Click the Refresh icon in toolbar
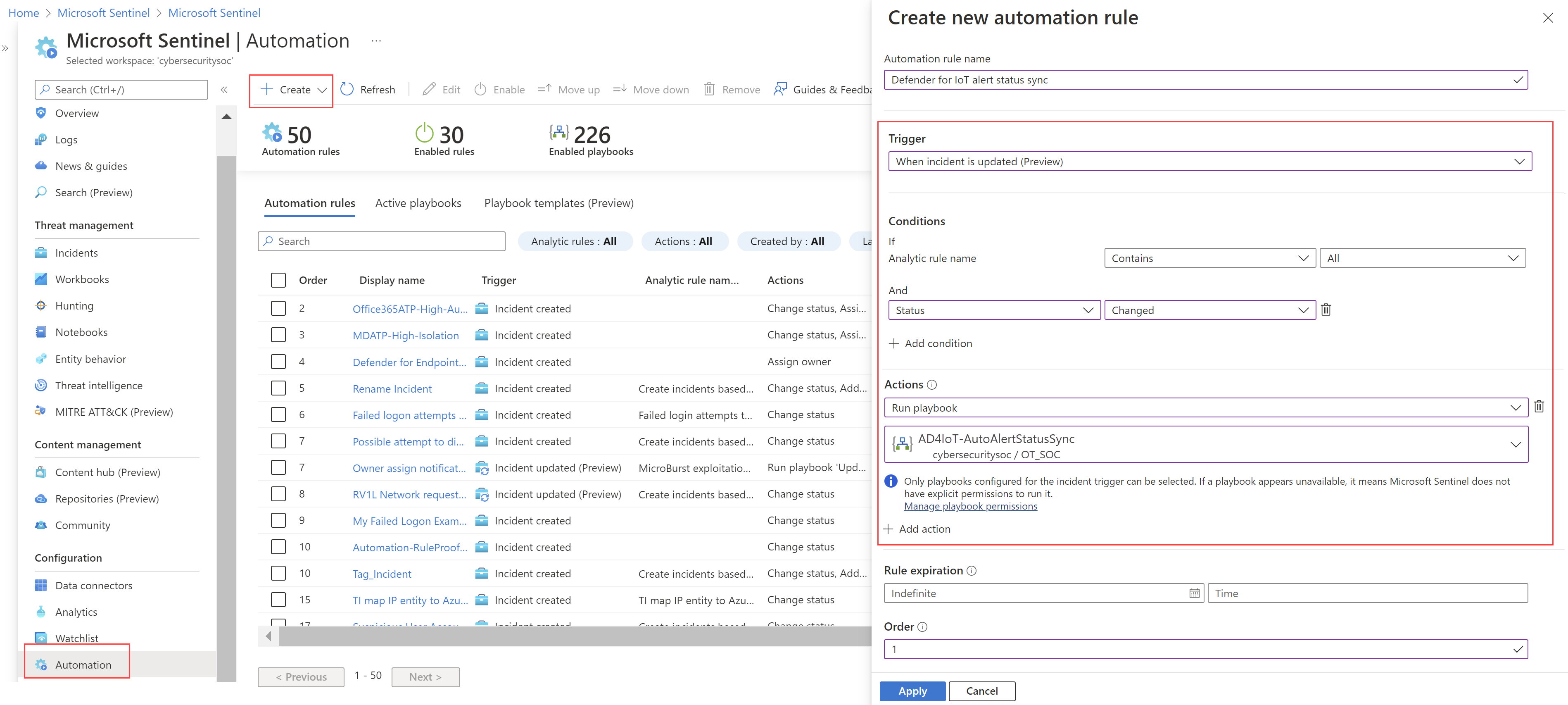This screenshot has width=1568, height=705. pos(347,90)
